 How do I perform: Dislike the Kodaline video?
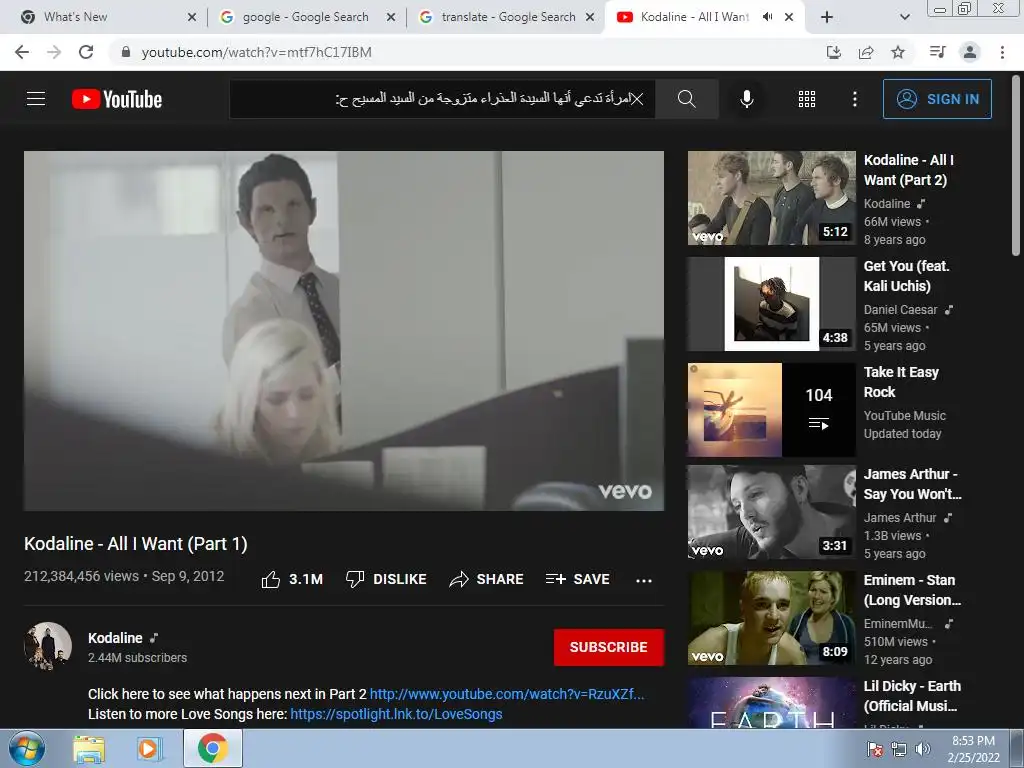click(386, 579)
